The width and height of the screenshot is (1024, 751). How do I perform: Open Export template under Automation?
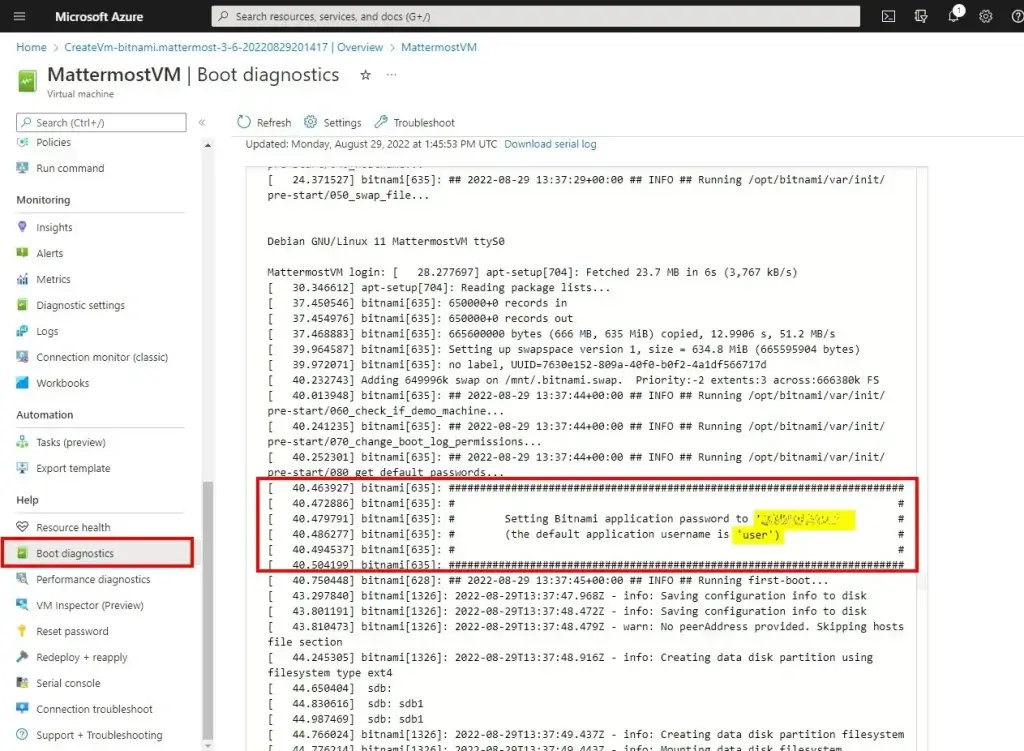(73, 468)
